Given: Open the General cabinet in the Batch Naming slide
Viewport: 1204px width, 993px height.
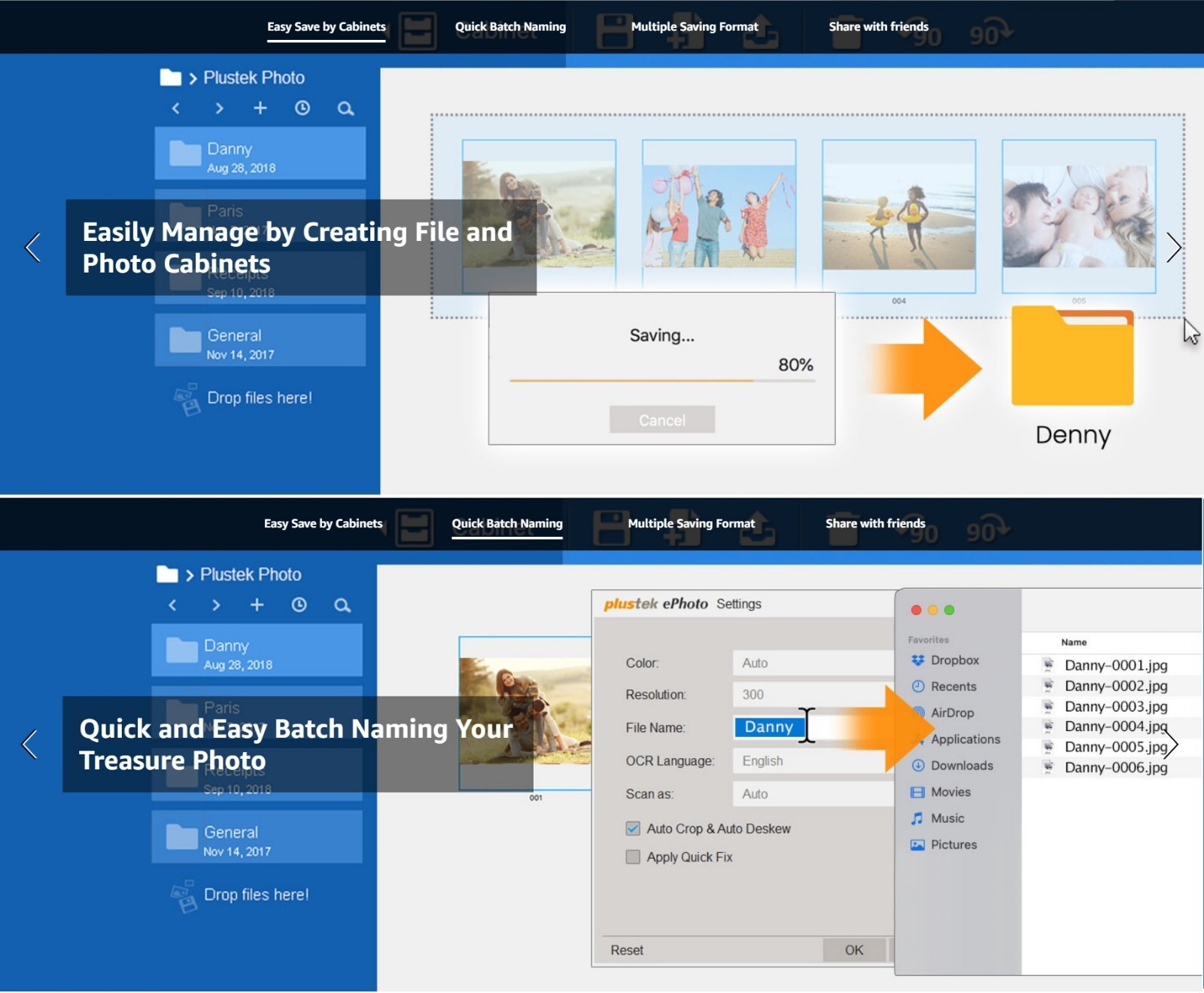Looking at the screenshot, I should pyautogui.click(x=257, y=837).
